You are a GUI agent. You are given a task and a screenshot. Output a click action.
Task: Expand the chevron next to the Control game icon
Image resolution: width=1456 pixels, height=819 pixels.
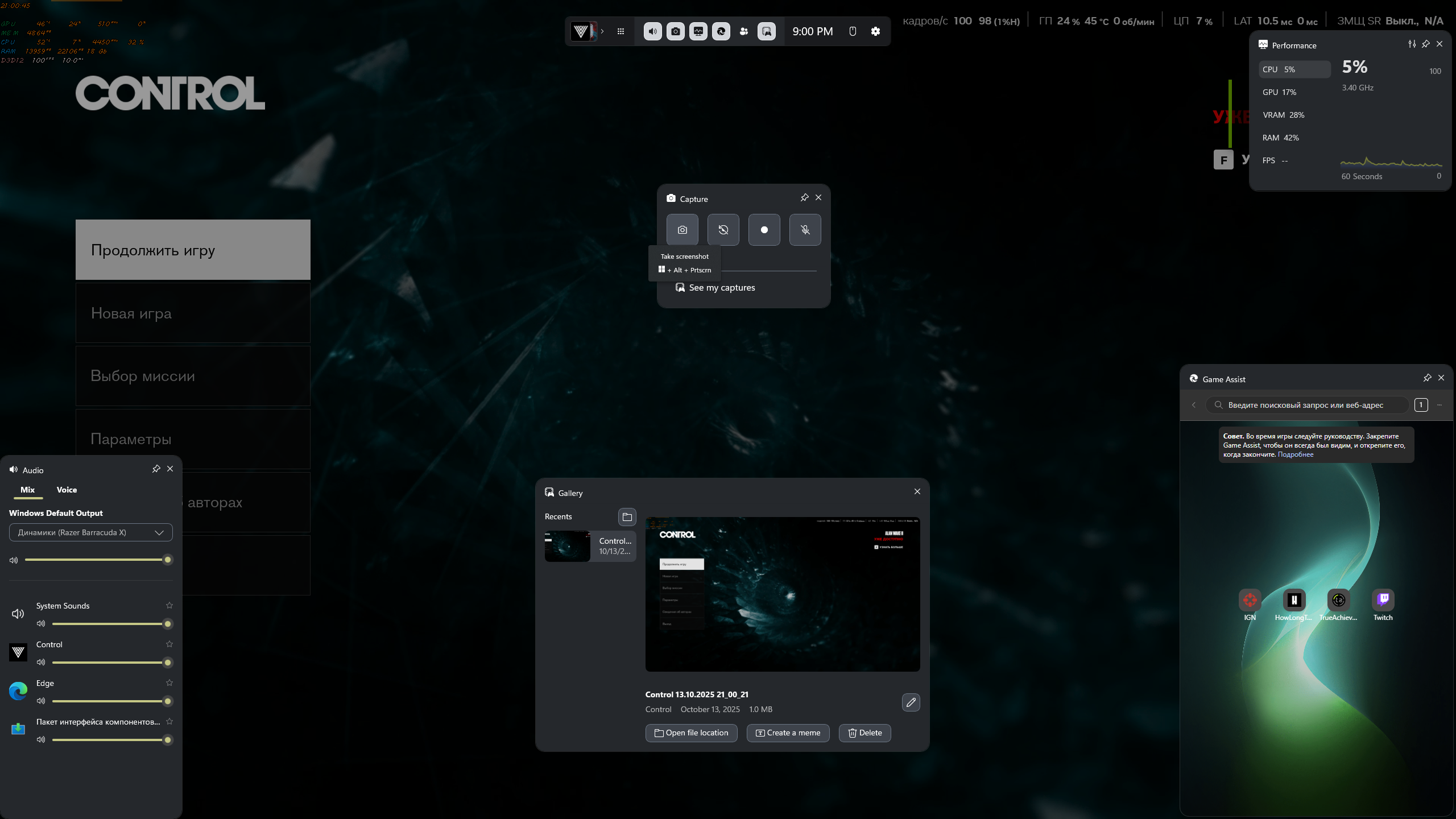[602, 31]
